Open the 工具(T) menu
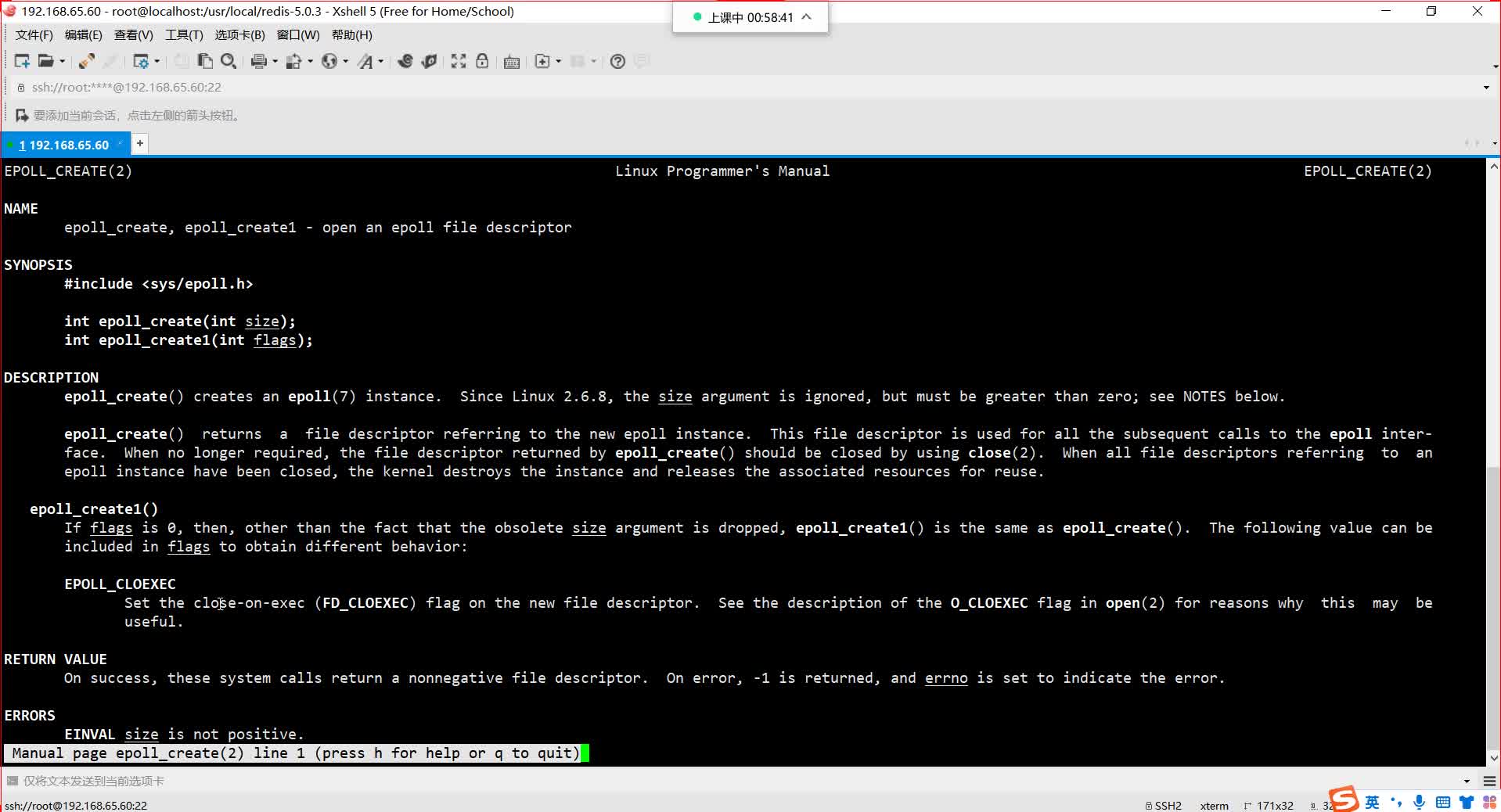 tap(184, 35)
